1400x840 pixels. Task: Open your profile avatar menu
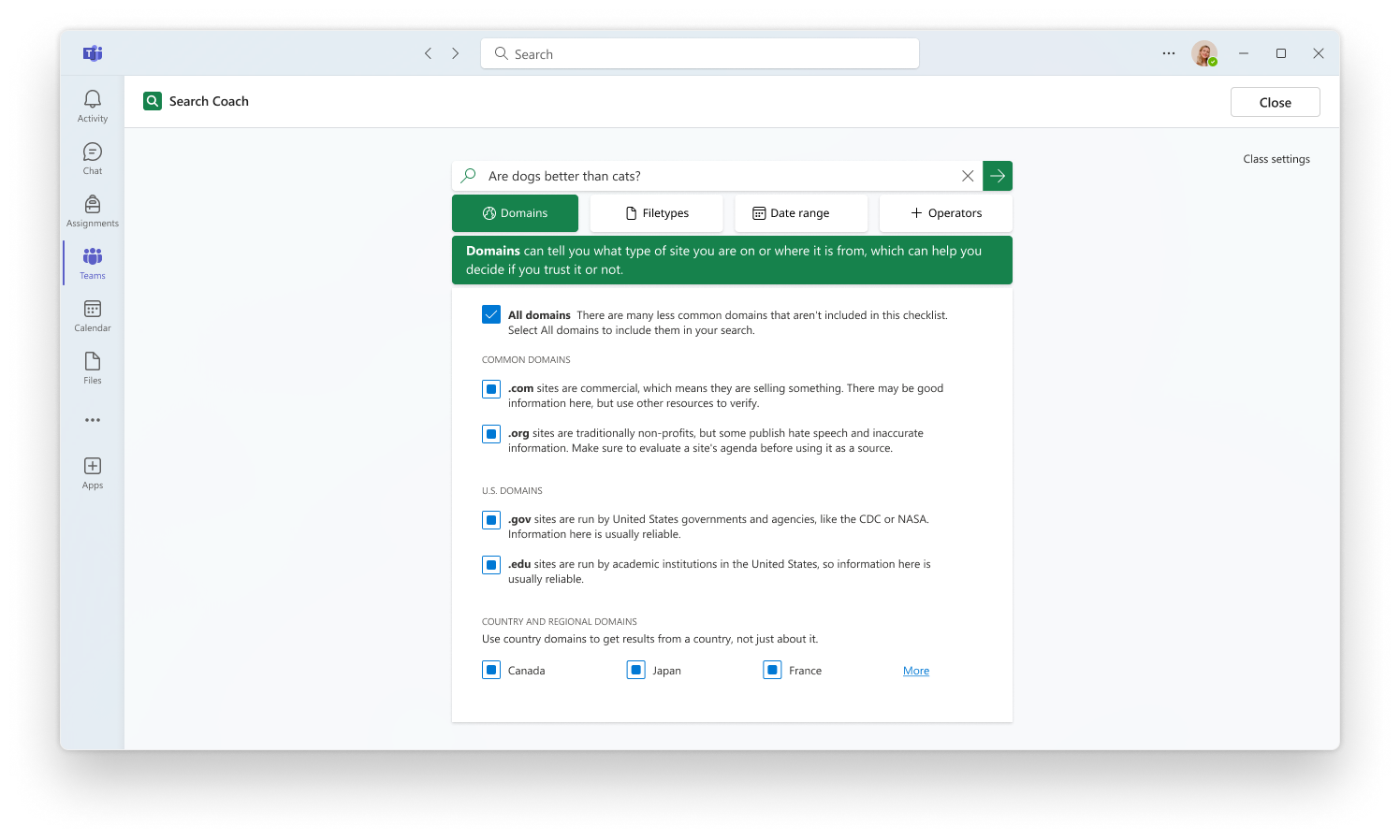tap(1204, 53)
